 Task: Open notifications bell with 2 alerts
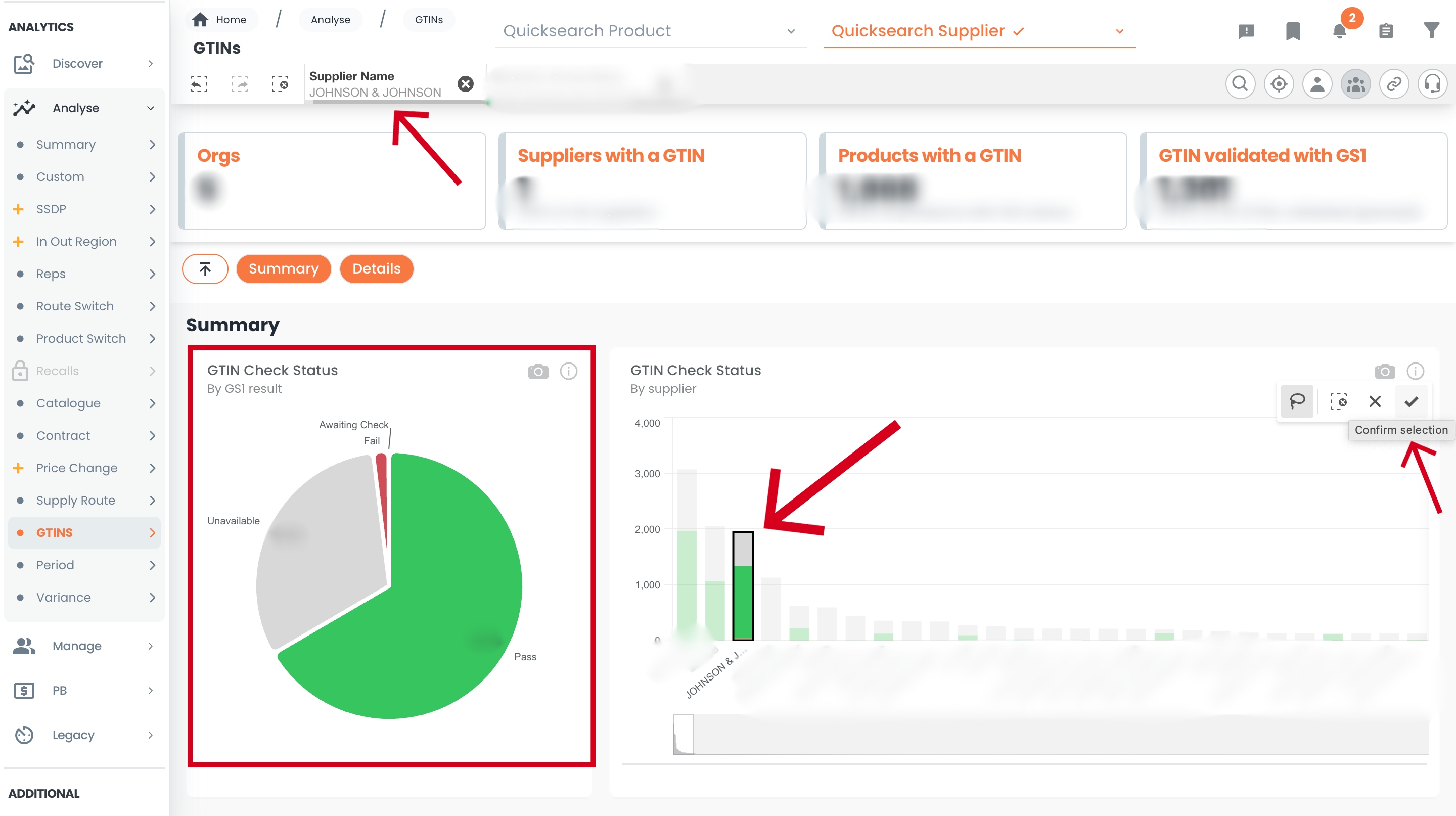[x=1340, y=31]
